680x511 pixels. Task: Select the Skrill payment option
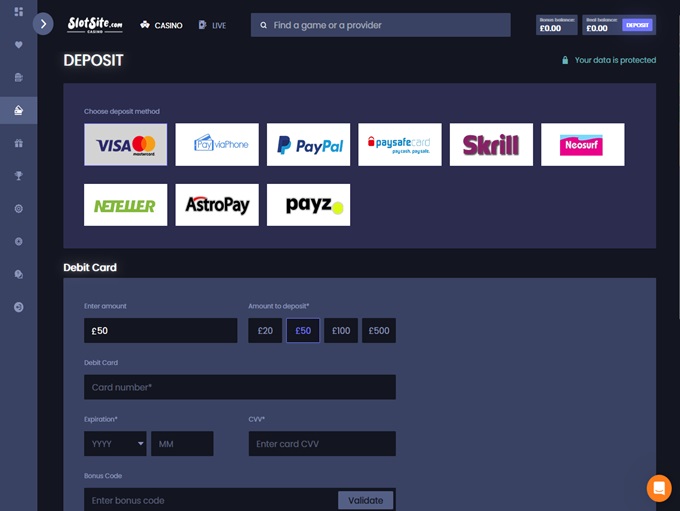(491, 145)
